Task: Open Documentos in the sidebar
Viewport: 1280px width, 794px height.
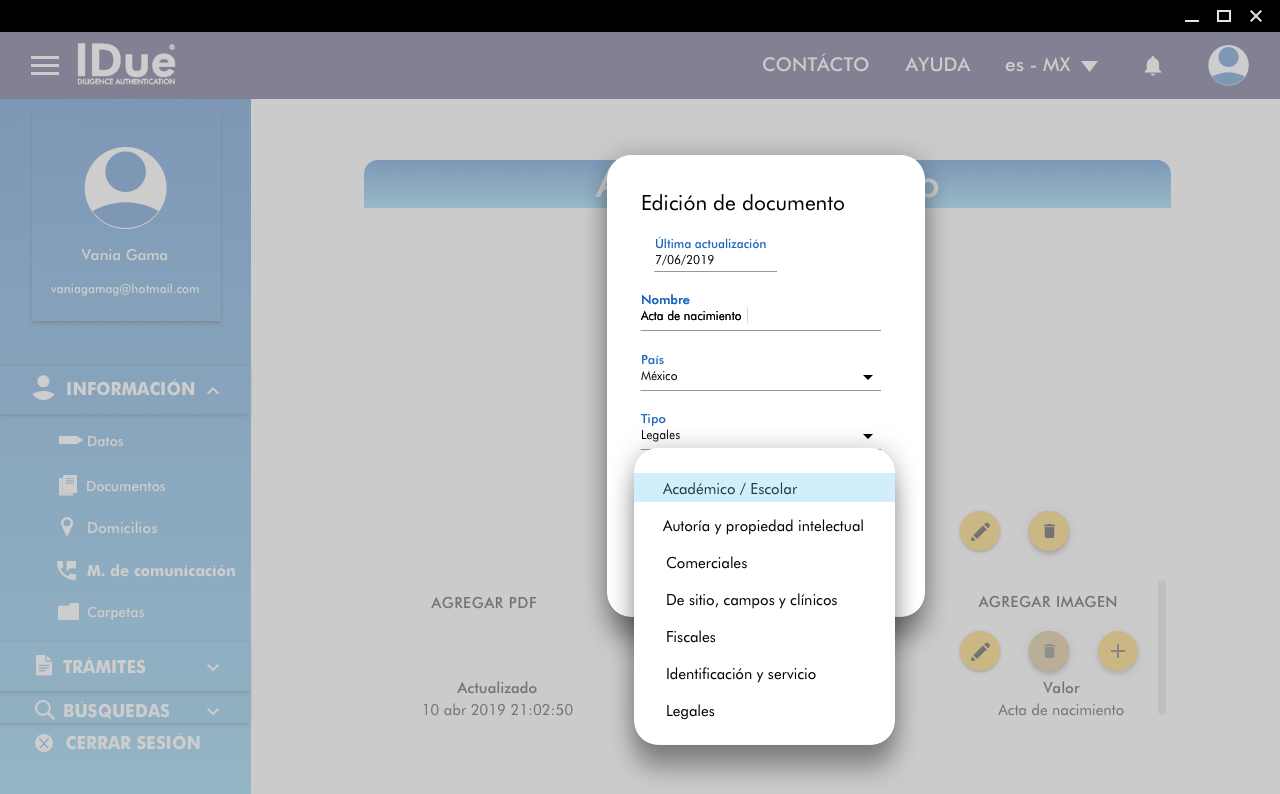Action: point(125,486)
